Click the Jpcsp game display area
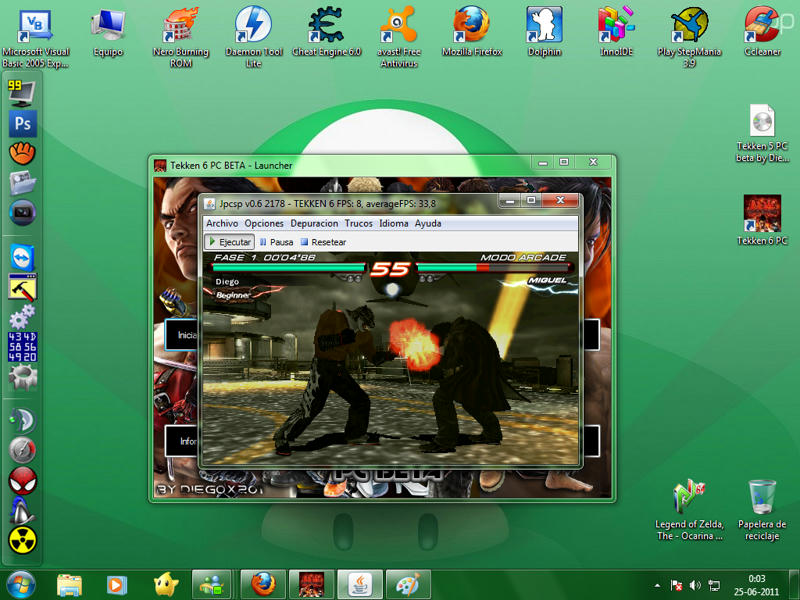Viewport: 800px width, 600px height. pyautogui.click(x=391, y=358)
